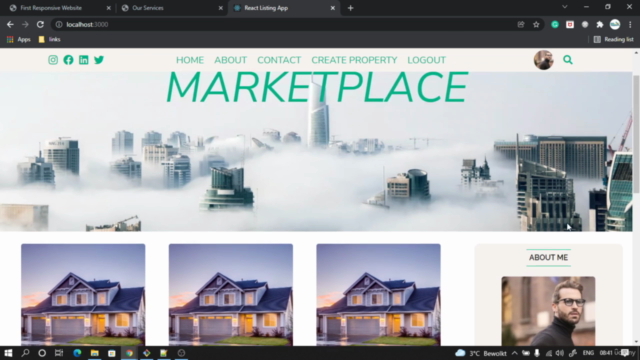Open the LinkedIn social icon
The image size is (640, 360).
tap(84, 60)
